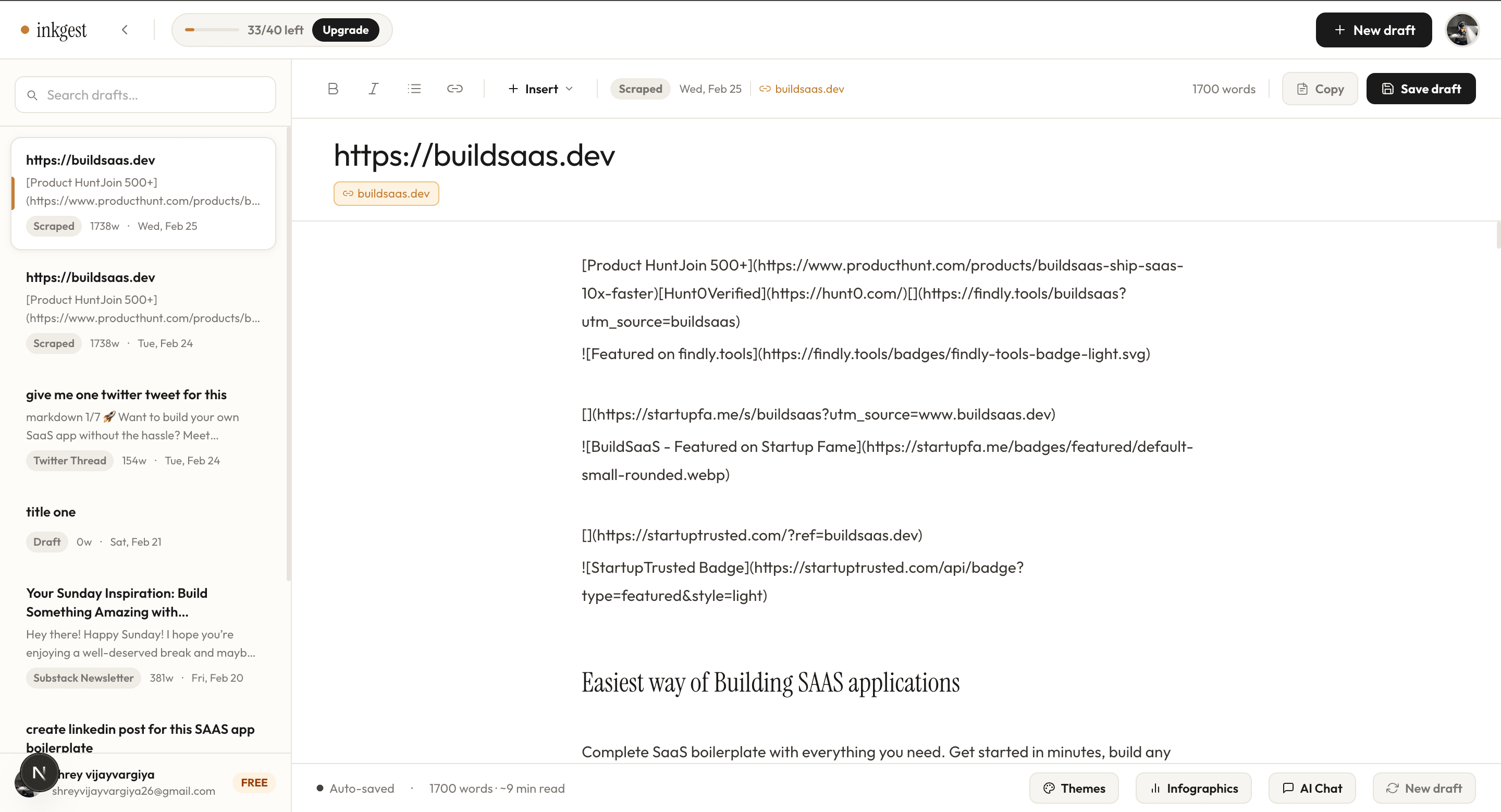This screenshot has width=1501, height=812.
Task: Apply bullet list formatting
Action: [x=414, y=89]
